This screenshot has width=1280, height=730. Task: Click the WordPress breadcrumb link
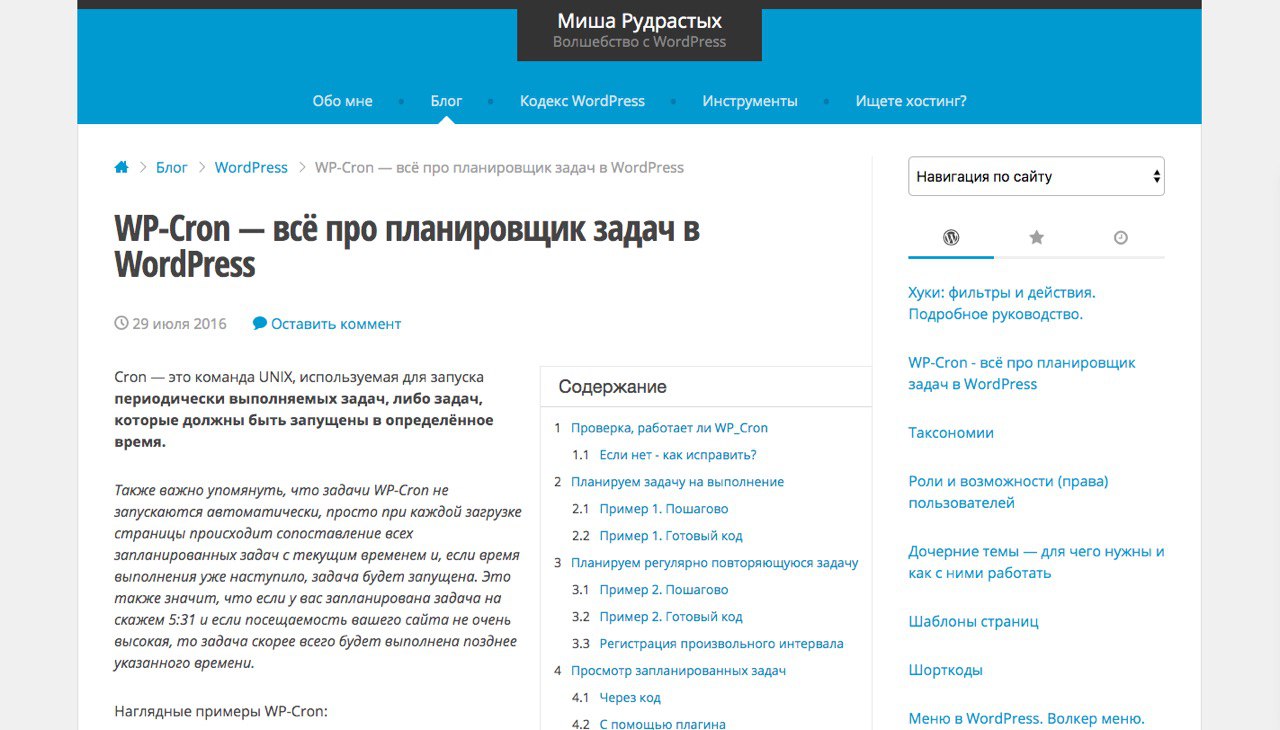pos(251,167)
